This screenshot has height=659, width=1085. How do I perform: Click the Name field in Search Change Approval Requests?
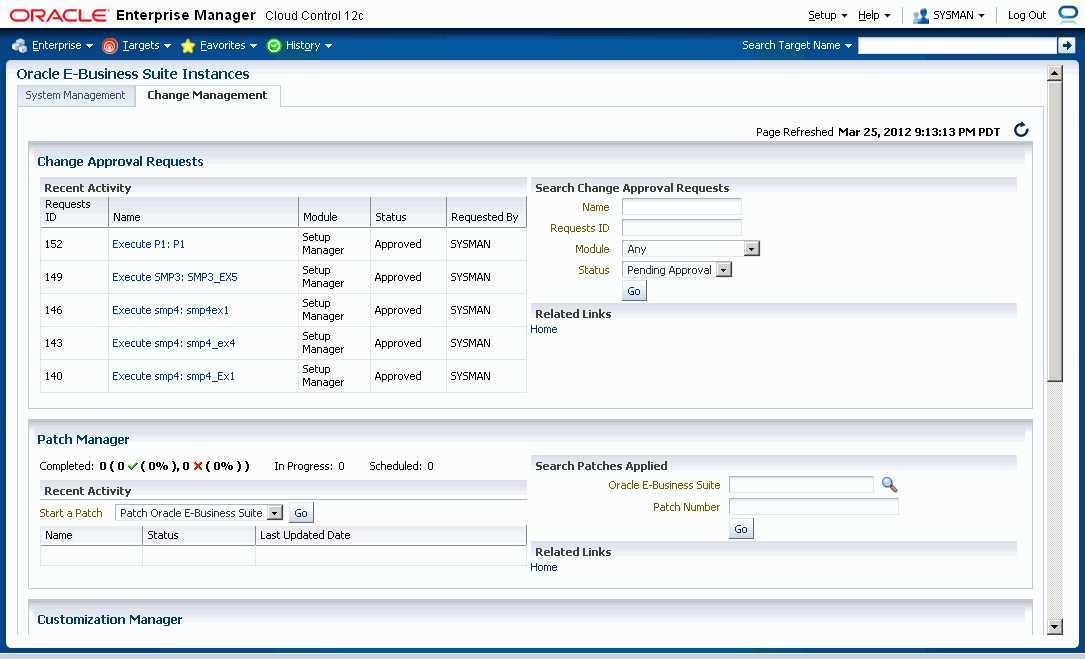tap(682, 206)
